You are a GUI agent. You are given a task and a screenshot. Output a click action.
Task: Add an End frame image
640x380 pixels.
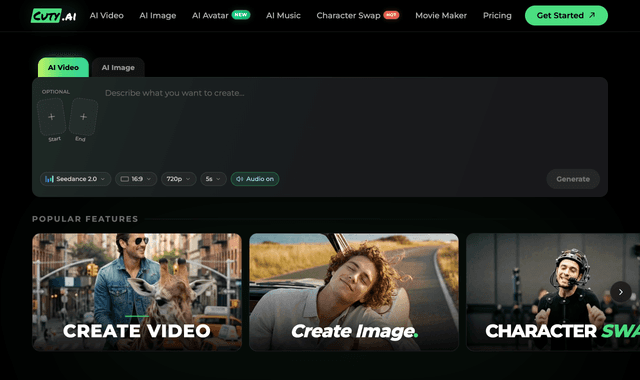(x=83, y=117)
